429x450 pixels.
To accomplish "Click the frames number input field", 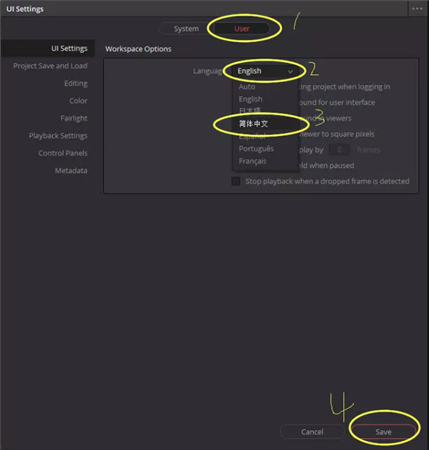I will 339,150.
